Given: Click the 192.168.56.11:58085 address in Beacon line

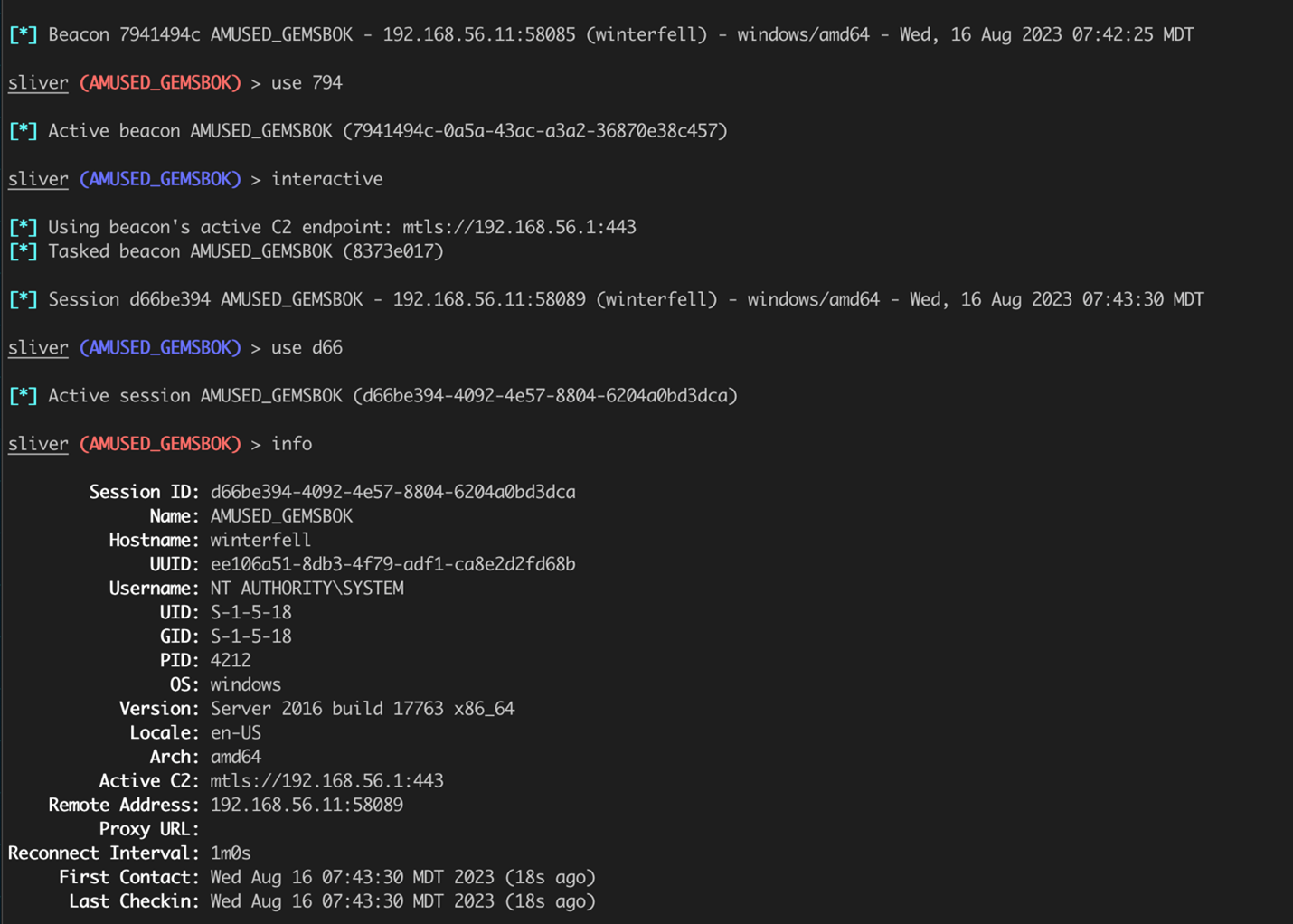Looking at the screenshot, I should tap(478, 34).
